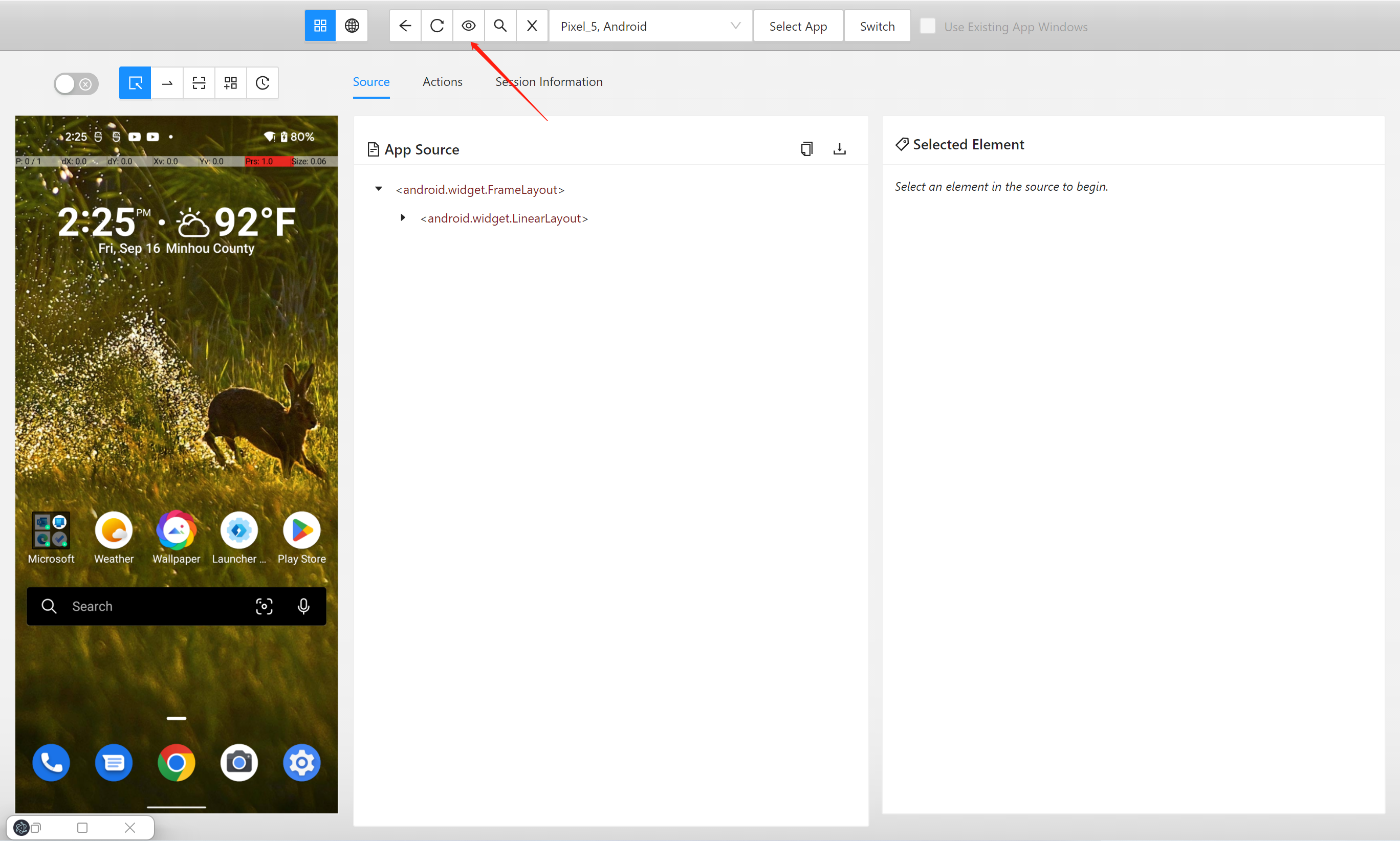Viewport: 1400px width, 841px height.
Task: Check Use Existing App Windows checkbox
Action: click(927, 26)
